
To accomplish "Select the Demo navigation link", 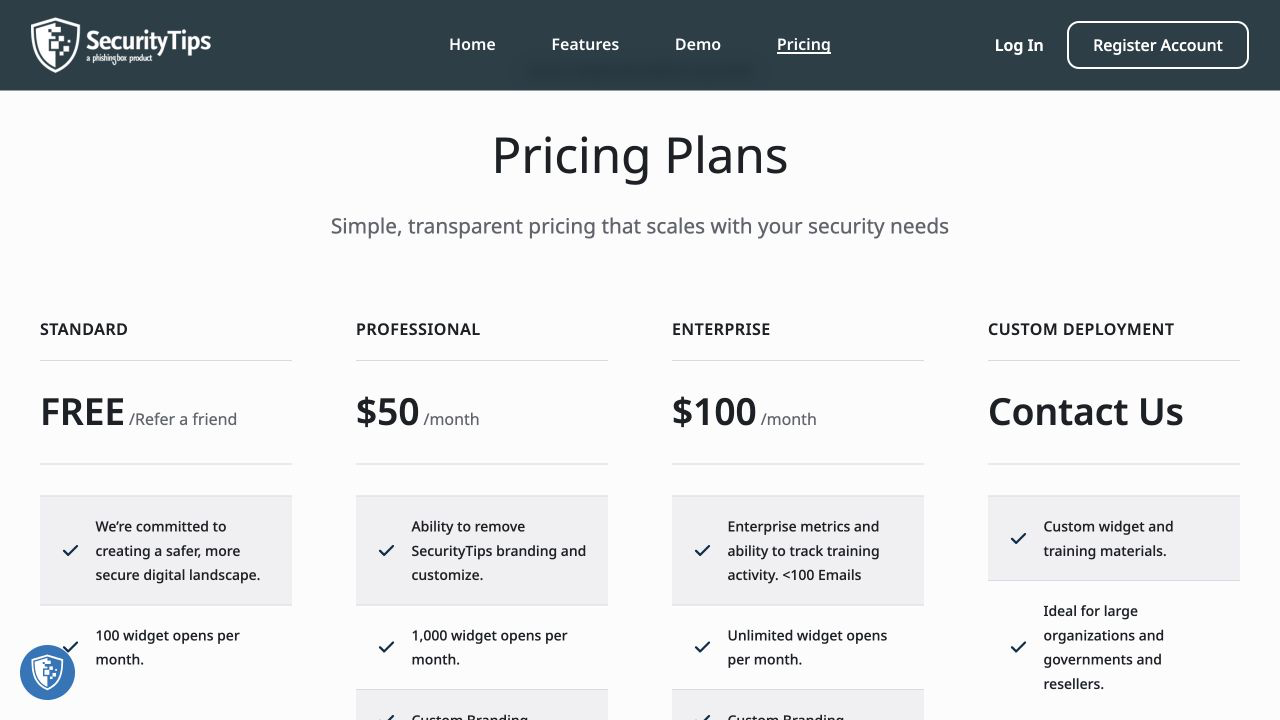I will coord(698,44).
